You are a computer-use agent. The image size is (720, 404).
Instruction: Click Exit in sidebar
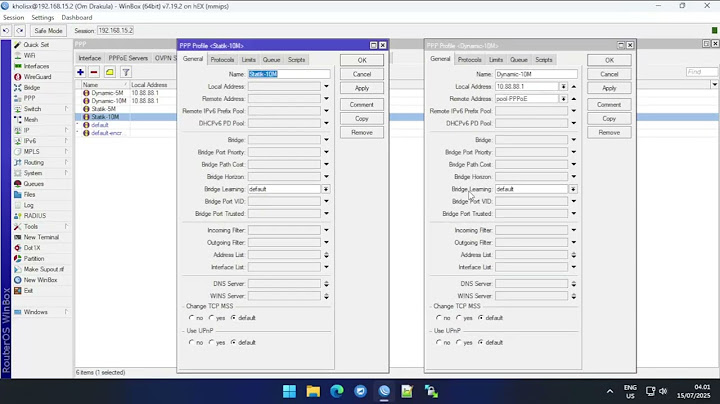tap(28, 291)
